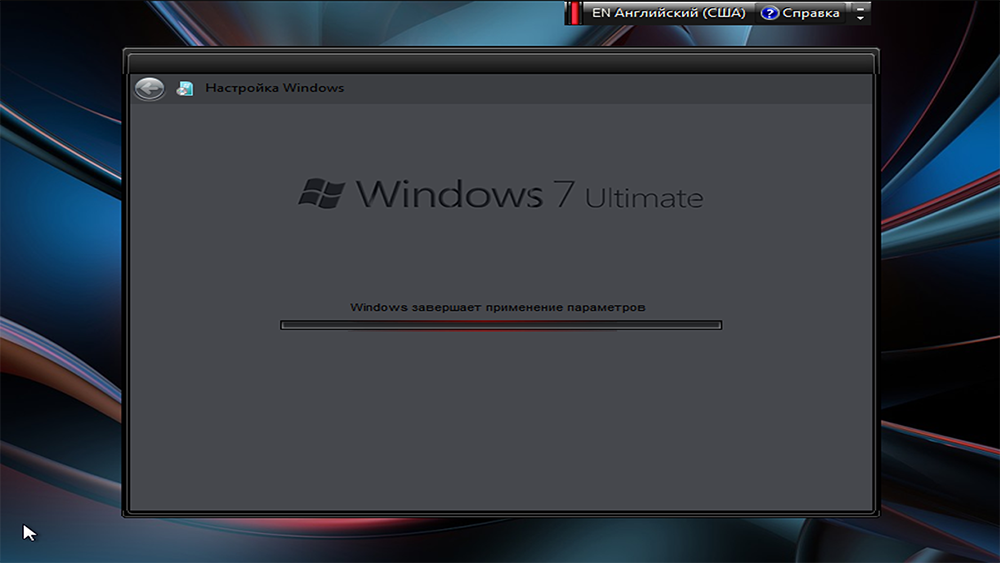Select the EN Английский (США) language indicator
Screen dimensions: 1000x563
click(668, 13)
